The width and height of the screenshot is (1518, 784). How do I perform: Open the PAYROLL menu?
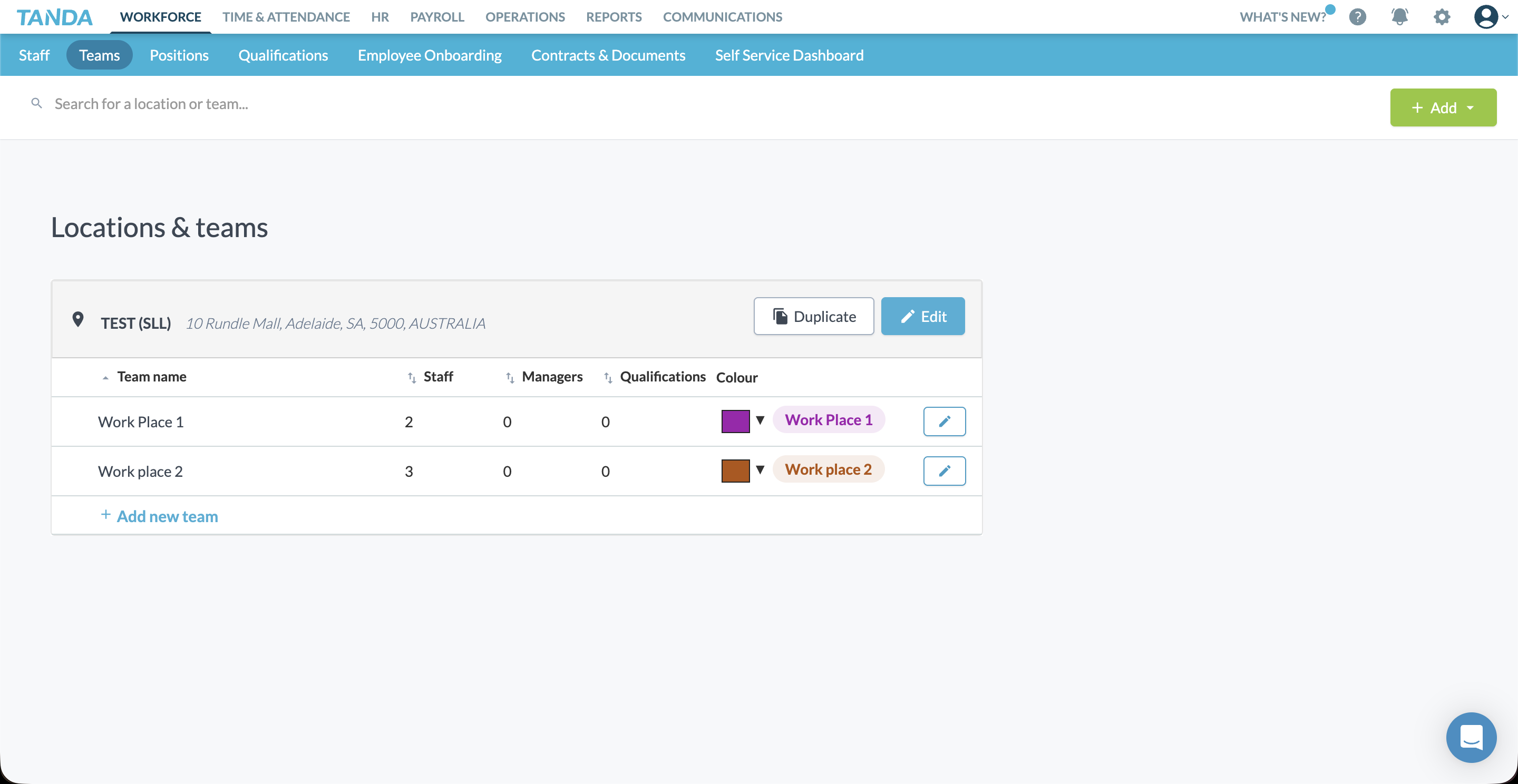[436, 17]
